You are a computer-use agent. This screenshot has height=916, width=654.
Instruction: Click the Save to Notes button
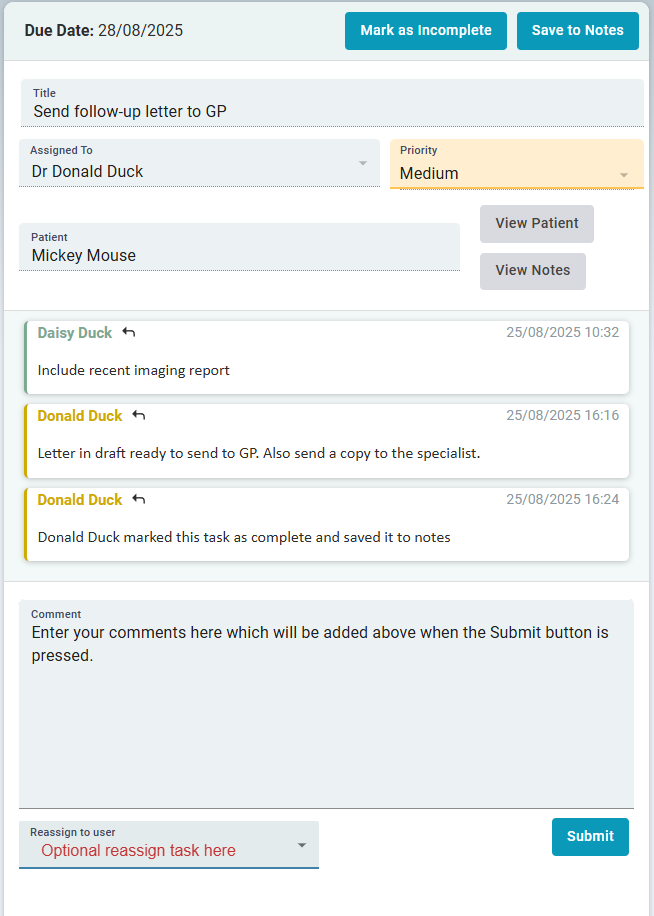(x=577, y=31)
